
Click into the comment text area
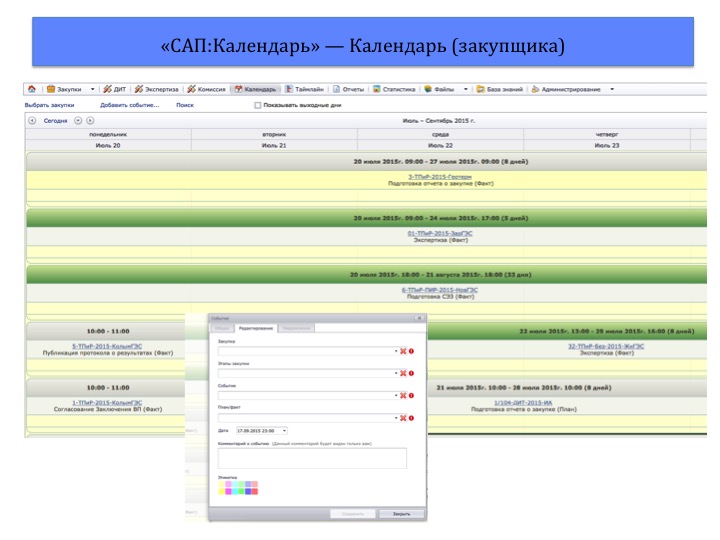312,458
